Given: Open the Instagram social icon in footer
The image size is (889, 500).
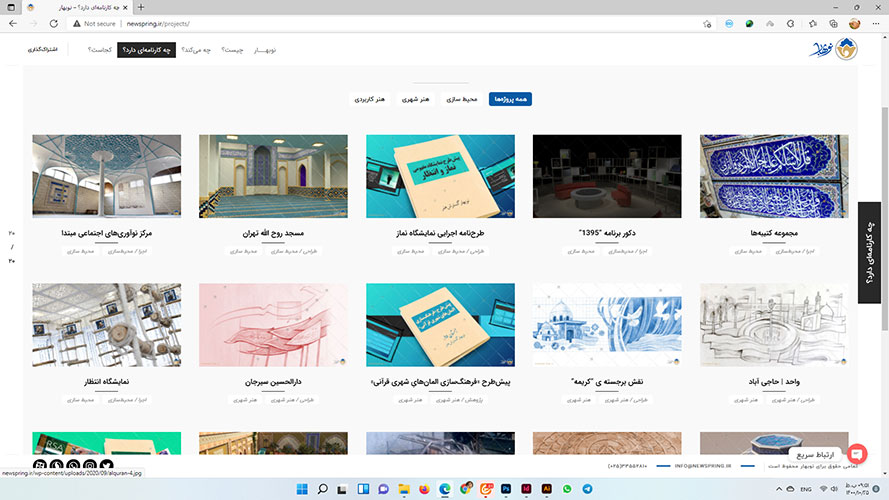Looking at the screenshot, I should tap(90, 465).
